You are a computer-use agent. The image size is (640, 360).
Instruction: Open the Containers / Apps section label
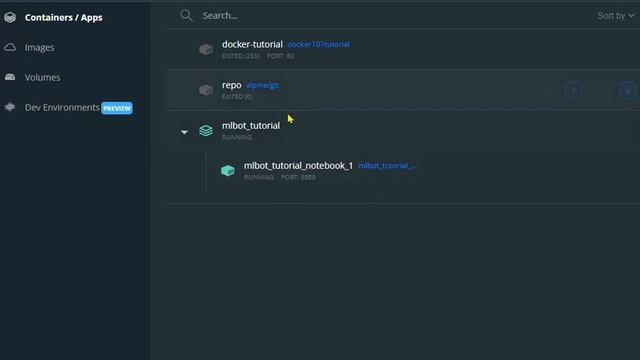64,18
